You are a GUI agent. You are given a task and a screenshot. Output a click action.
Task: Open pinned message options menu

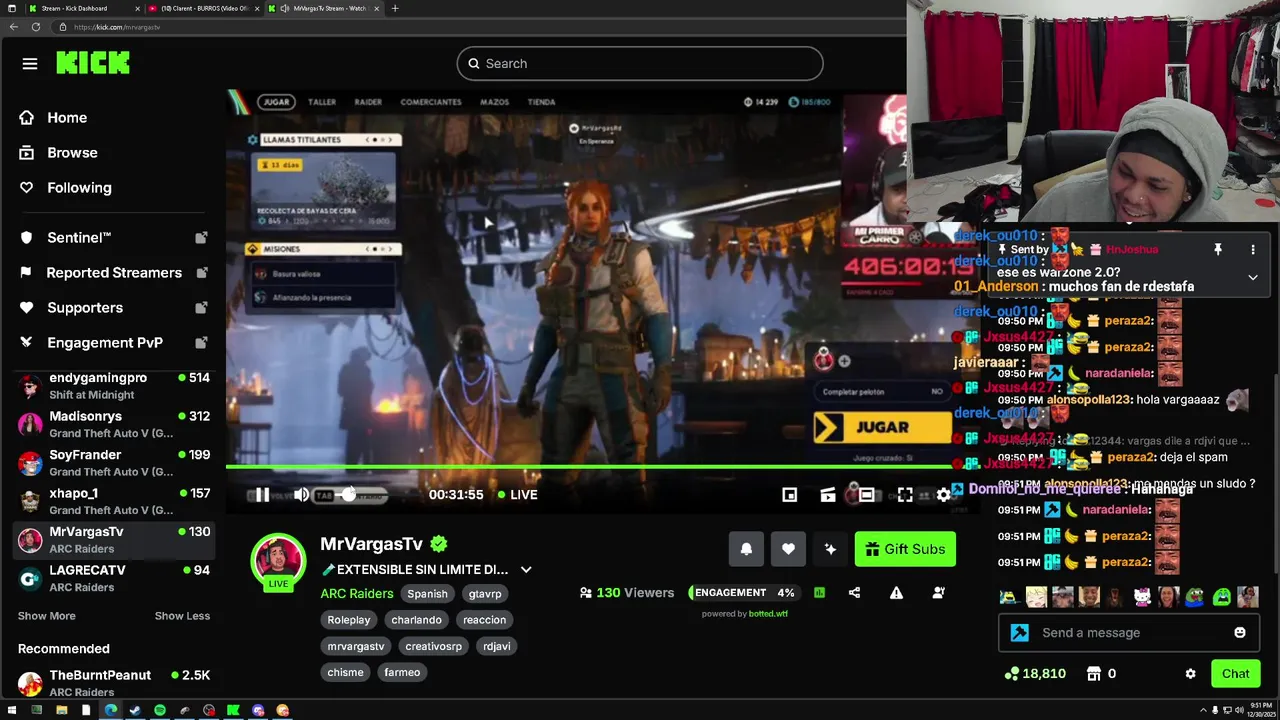click(x=1252, y=250)
